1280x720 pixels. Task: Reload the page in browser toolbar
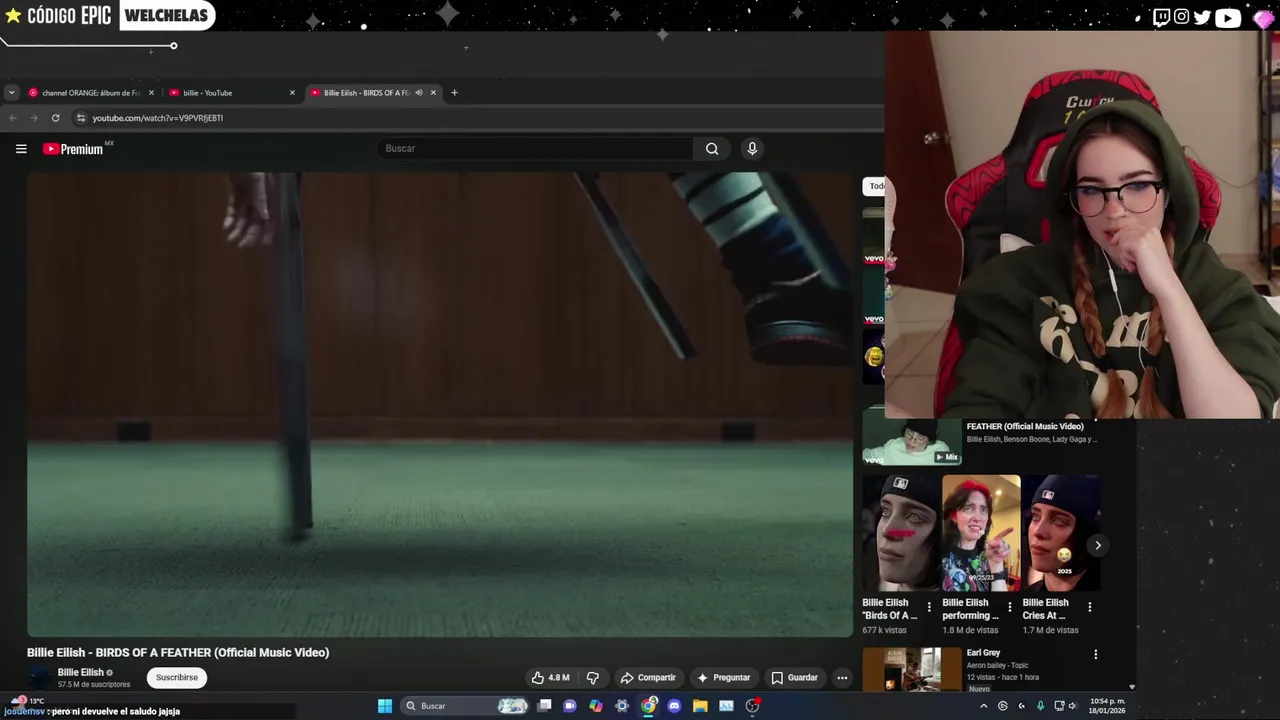(55, 118)
